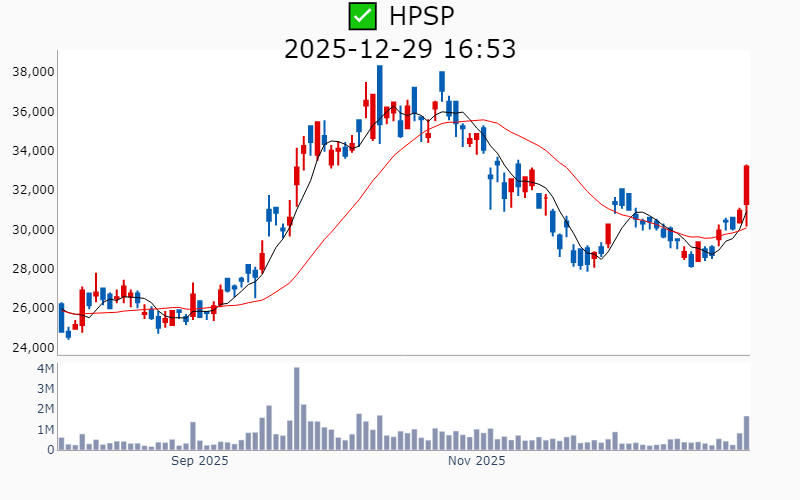The height and width of the screenshot is (500, 800).
Task: Click the tallest volume bar near 4M
Action: [x=297, y=408]
